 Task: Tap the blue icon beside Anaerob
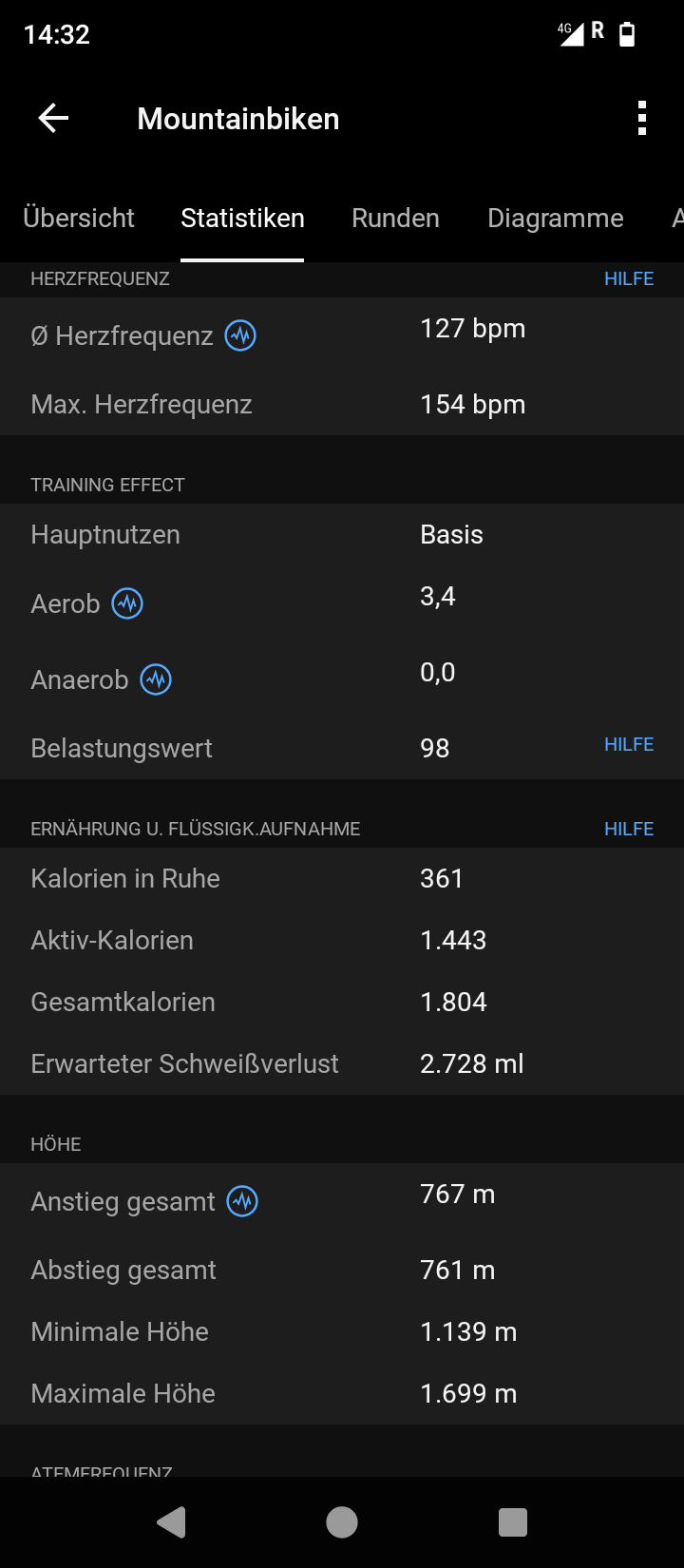coord(156,679)
